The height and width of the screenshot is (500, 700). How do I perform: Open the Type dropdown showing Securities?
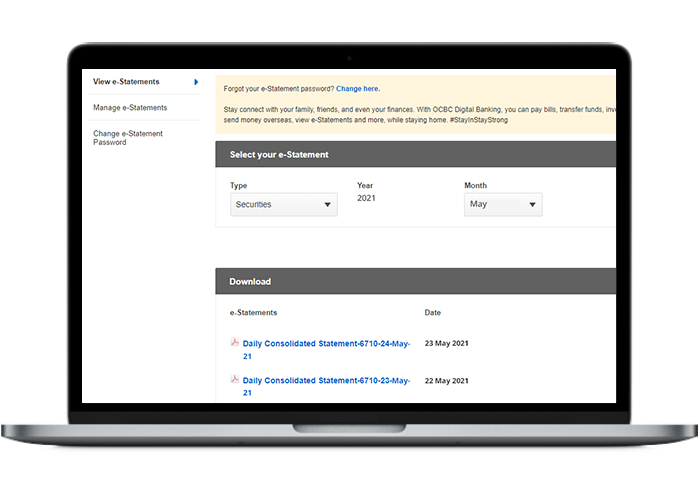[284, 204]
